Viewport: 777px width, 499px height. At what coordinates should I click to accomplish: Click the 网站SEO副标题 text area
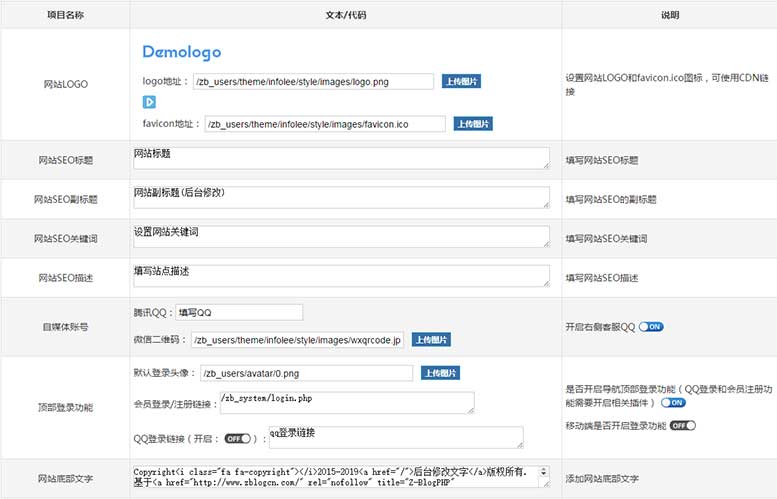340,197
